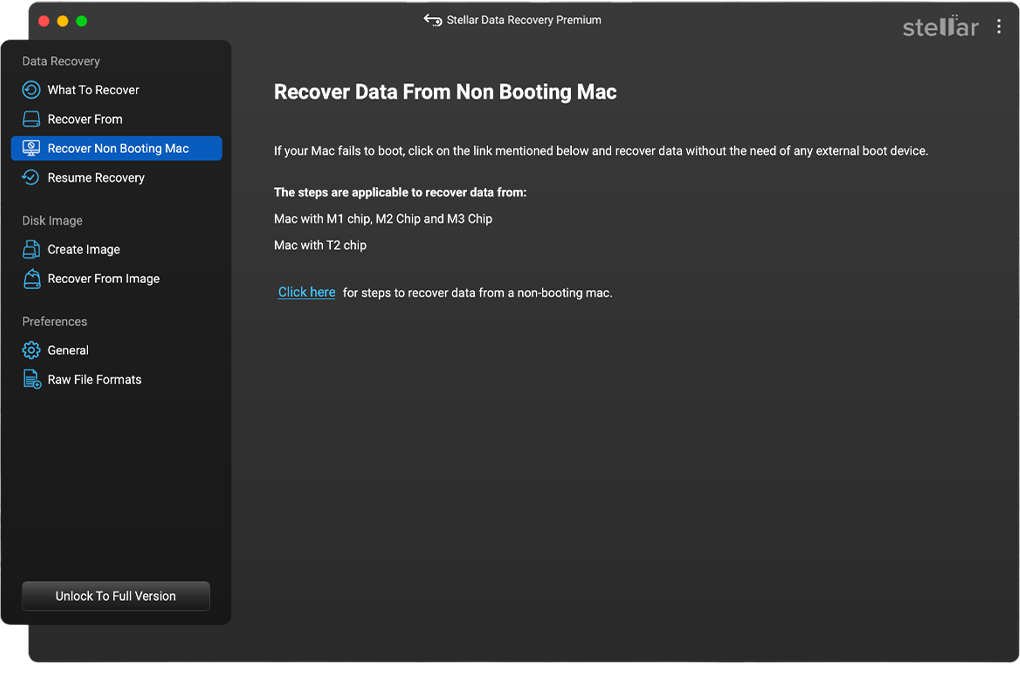Choose Recover From Image entry

pyautogui.click(x=116, y=278)
